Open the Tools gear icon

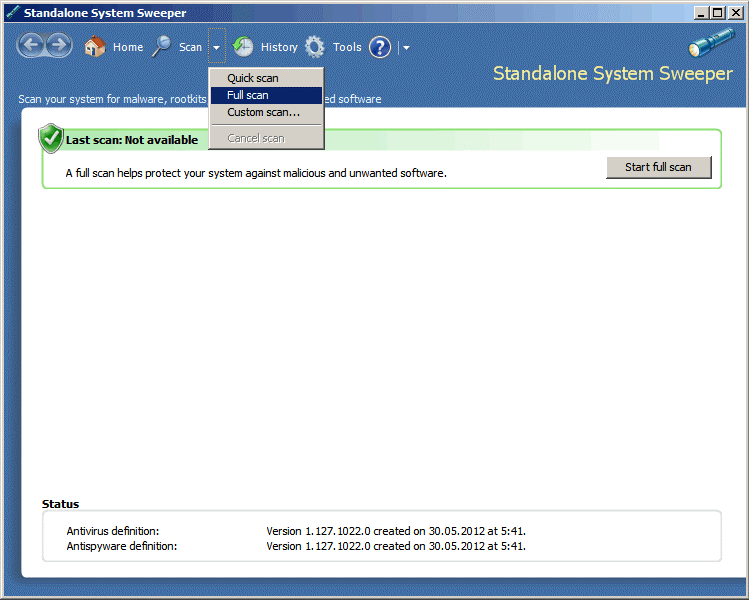(315, 47)
